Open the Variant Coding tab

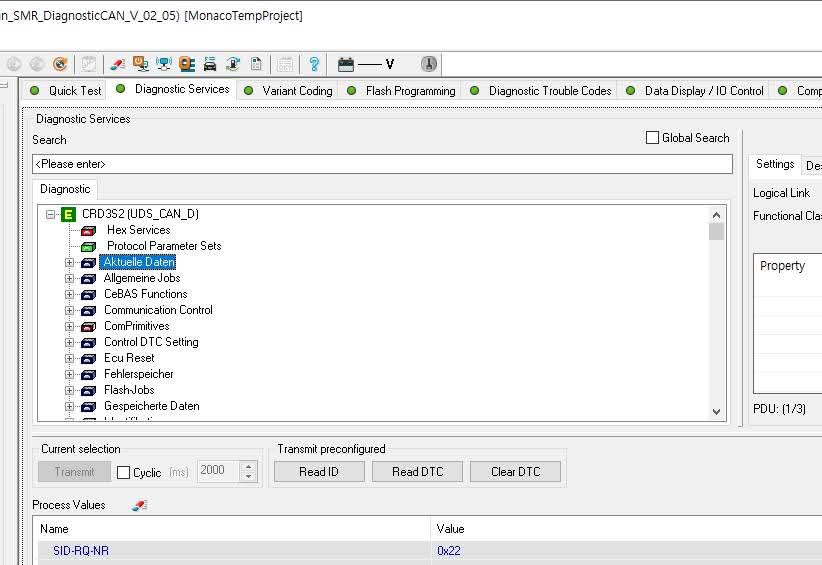point(288,91)
